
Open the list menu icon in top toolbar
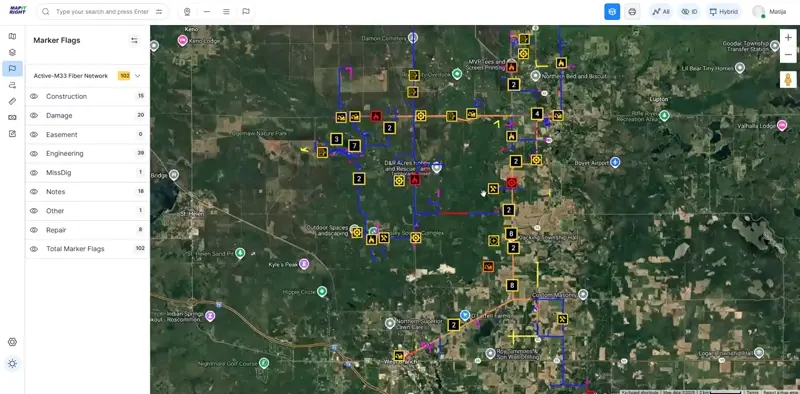point(226,11)
